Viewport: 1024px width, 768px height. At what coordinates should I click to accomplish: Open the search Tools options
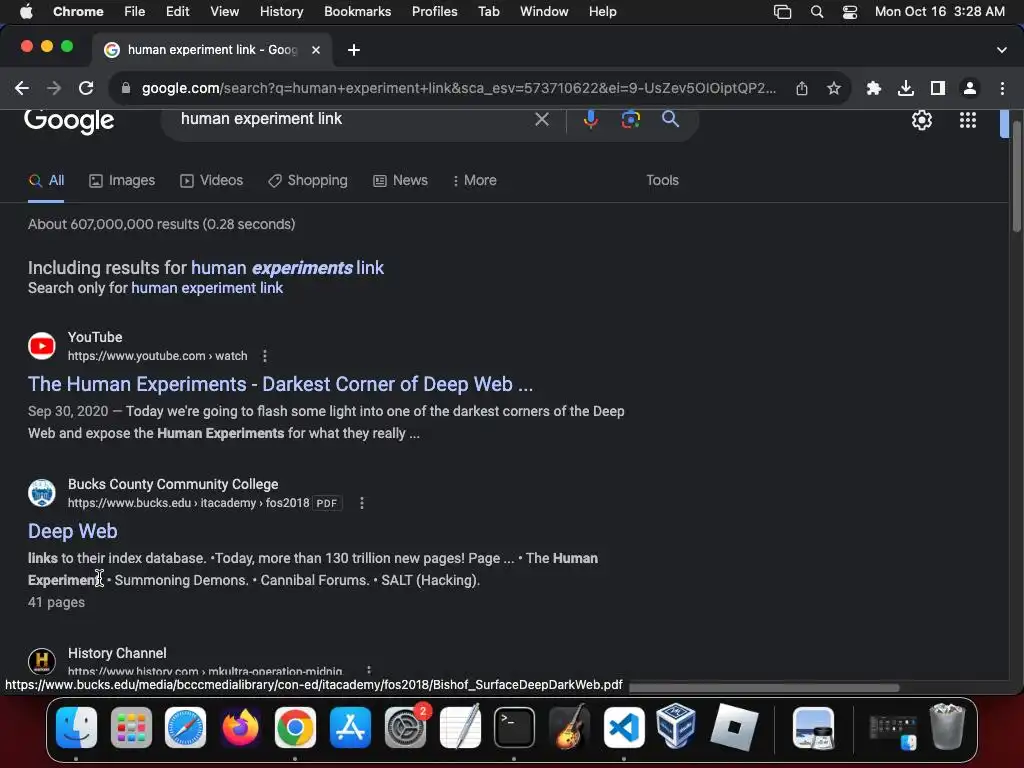662,180
